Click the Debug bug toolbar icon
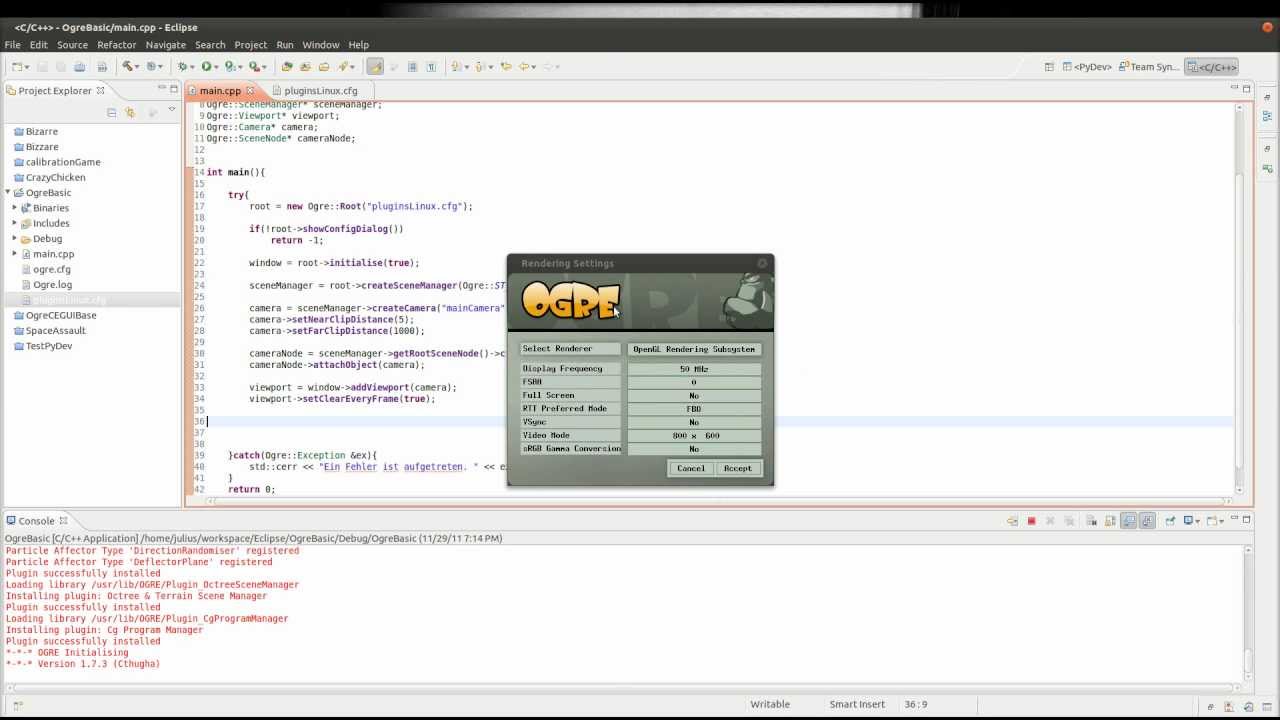Image resolution: width=1280 pixels, height=720 pixels. click(183, 66)
